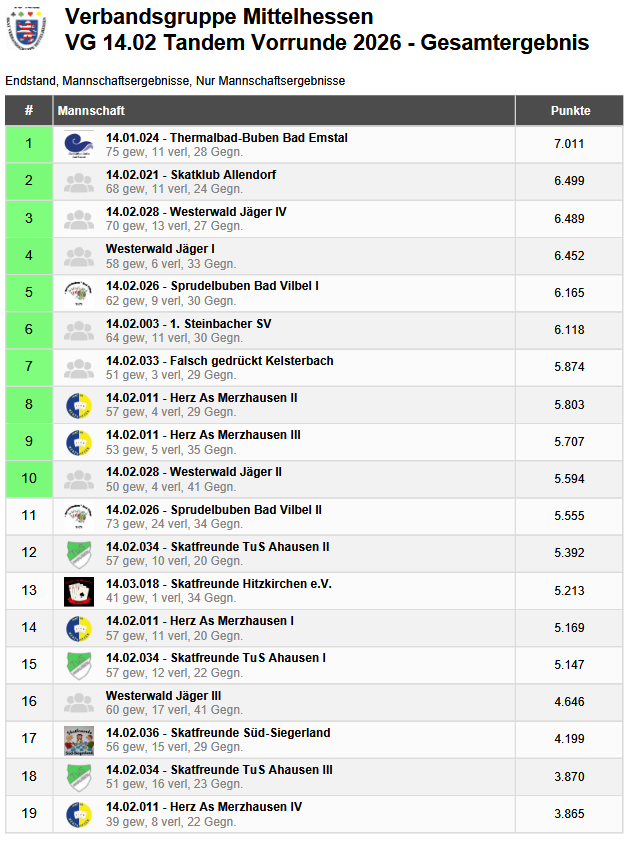The width and height of the screenshot is (634, 844).
Task: Click the Skatfreunde Hitzkirchen e.V. card logo
Action: [x=79, y=591]
